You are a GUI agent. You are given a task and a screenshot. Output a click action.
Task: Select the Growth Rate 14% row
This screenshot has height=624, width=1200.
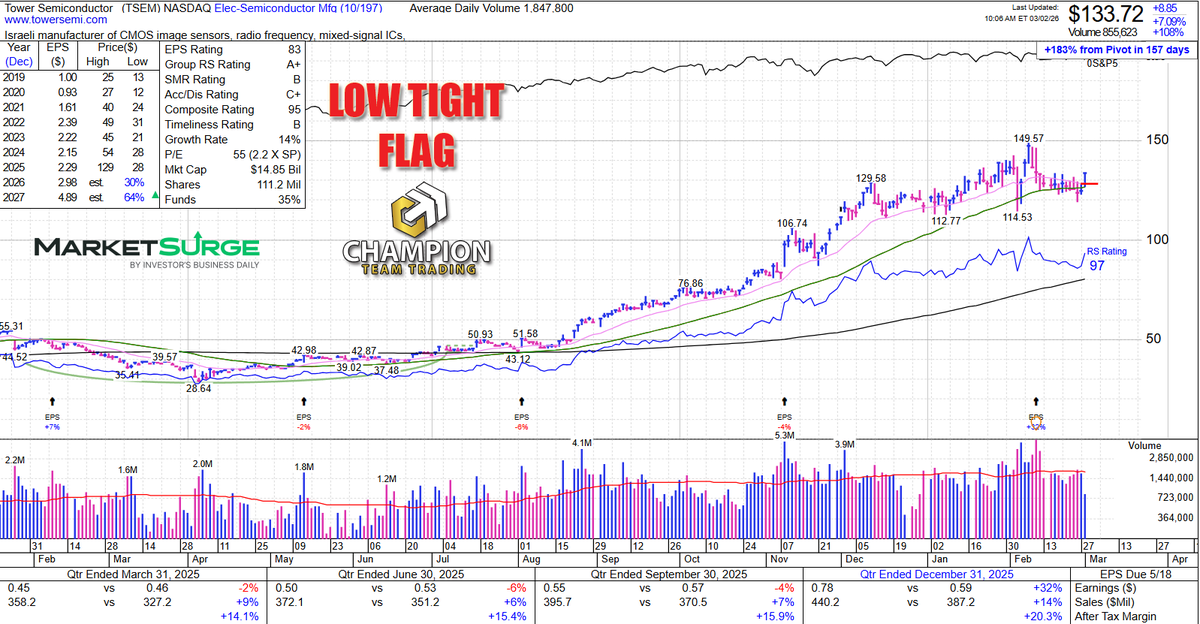pyautogui.click(x=232, y=139)
